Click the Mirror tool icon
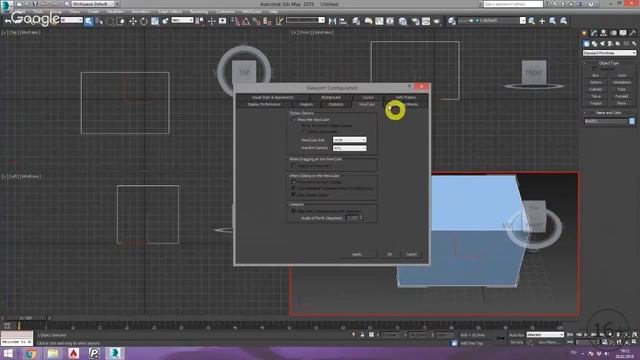The image size is (640, 360). [x=332, y=21]
